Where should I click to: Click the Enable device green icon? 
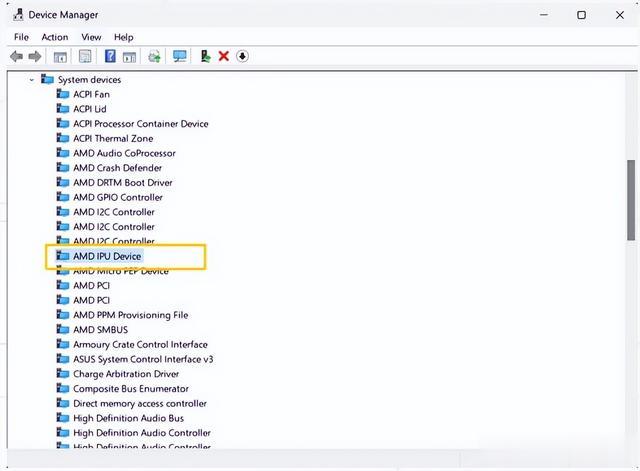tap(205, 56)
